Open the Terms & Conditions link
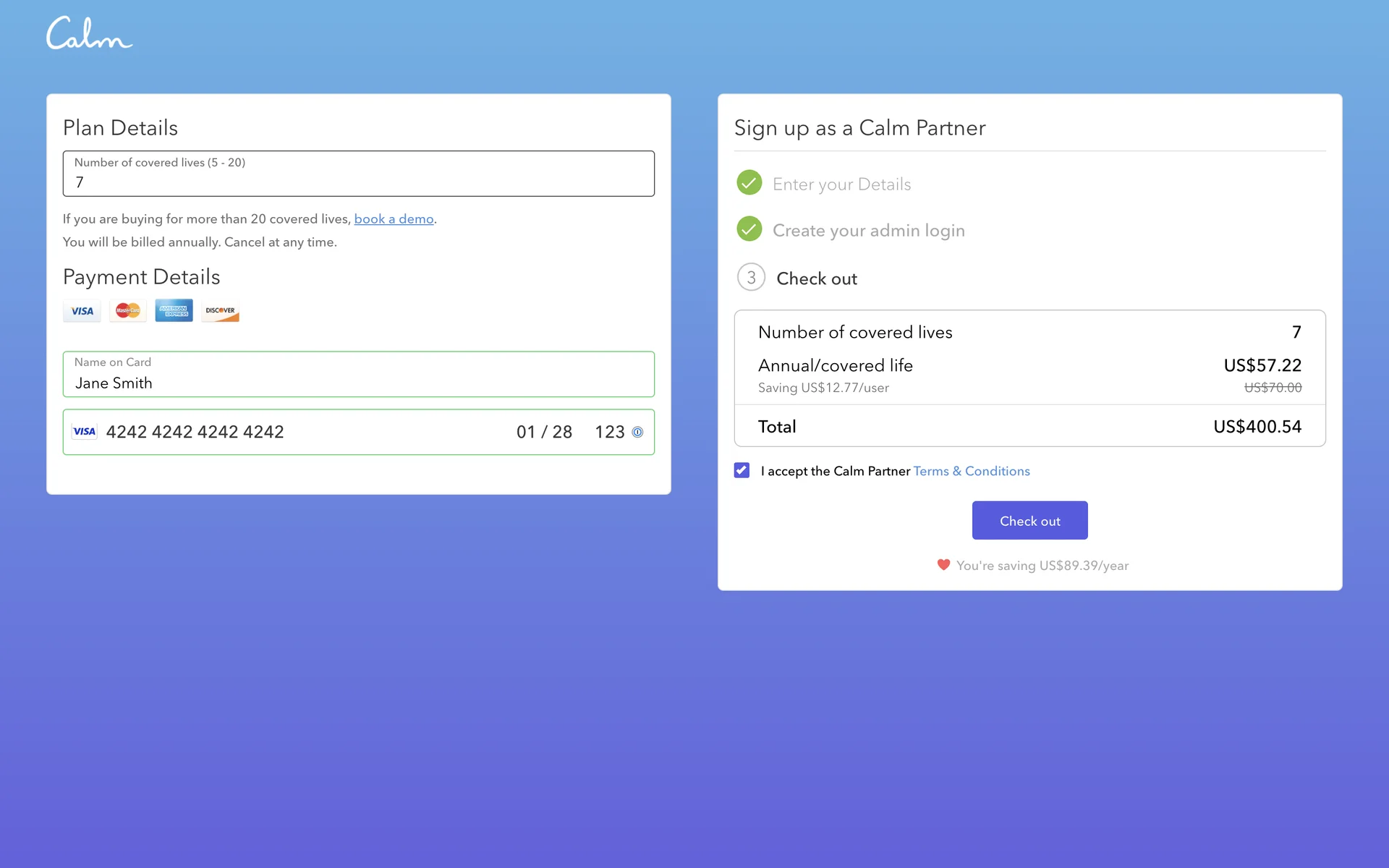Screen dimensions: 1389x868 pos(971,471)
